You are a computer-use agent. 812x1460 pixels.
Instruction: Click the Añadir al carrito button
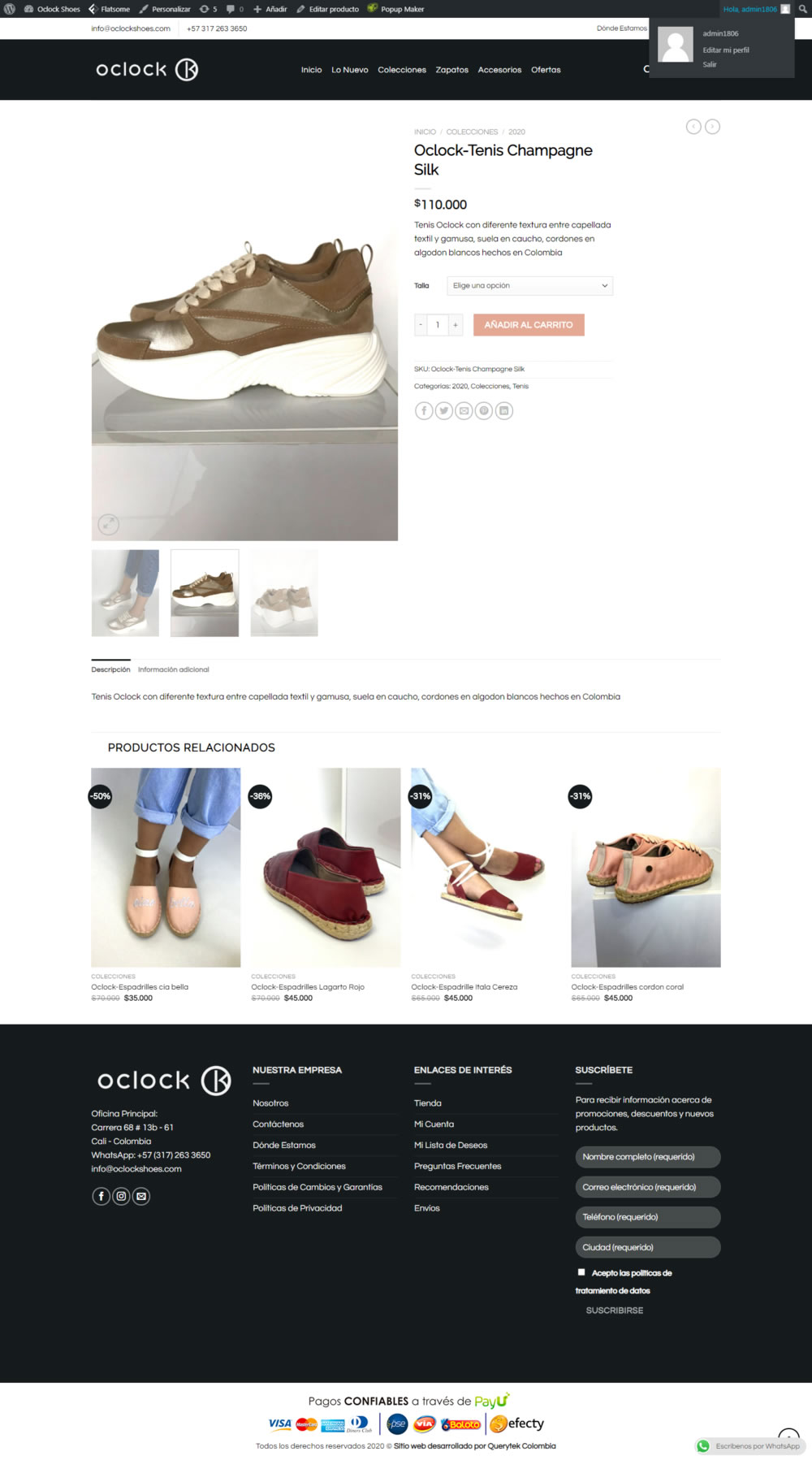click(x=529, y=325)
